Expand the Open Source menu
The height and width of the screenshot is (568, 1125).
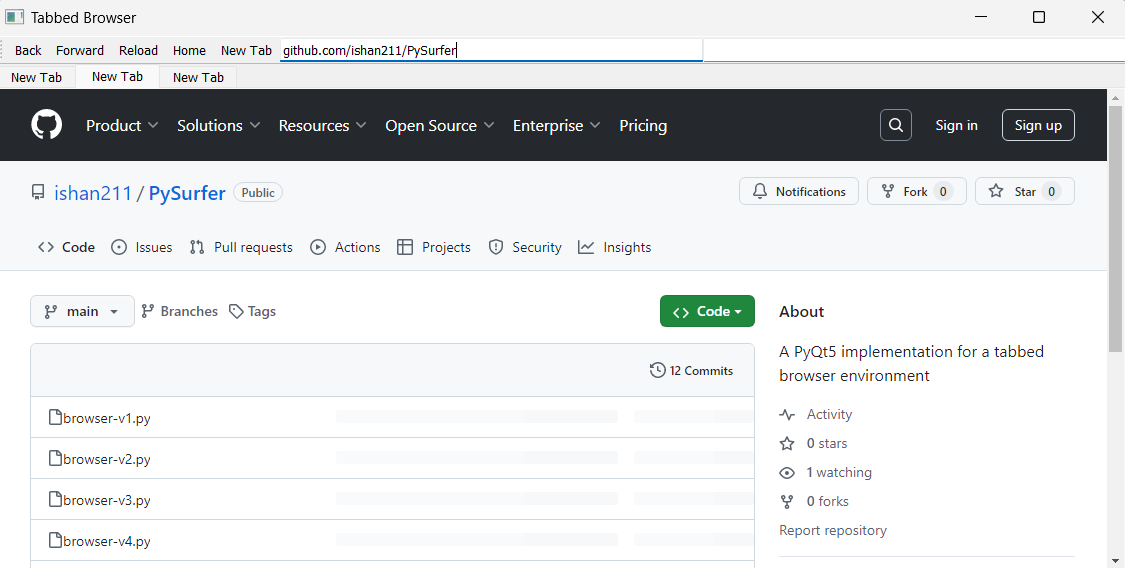[x=440, y=126]
